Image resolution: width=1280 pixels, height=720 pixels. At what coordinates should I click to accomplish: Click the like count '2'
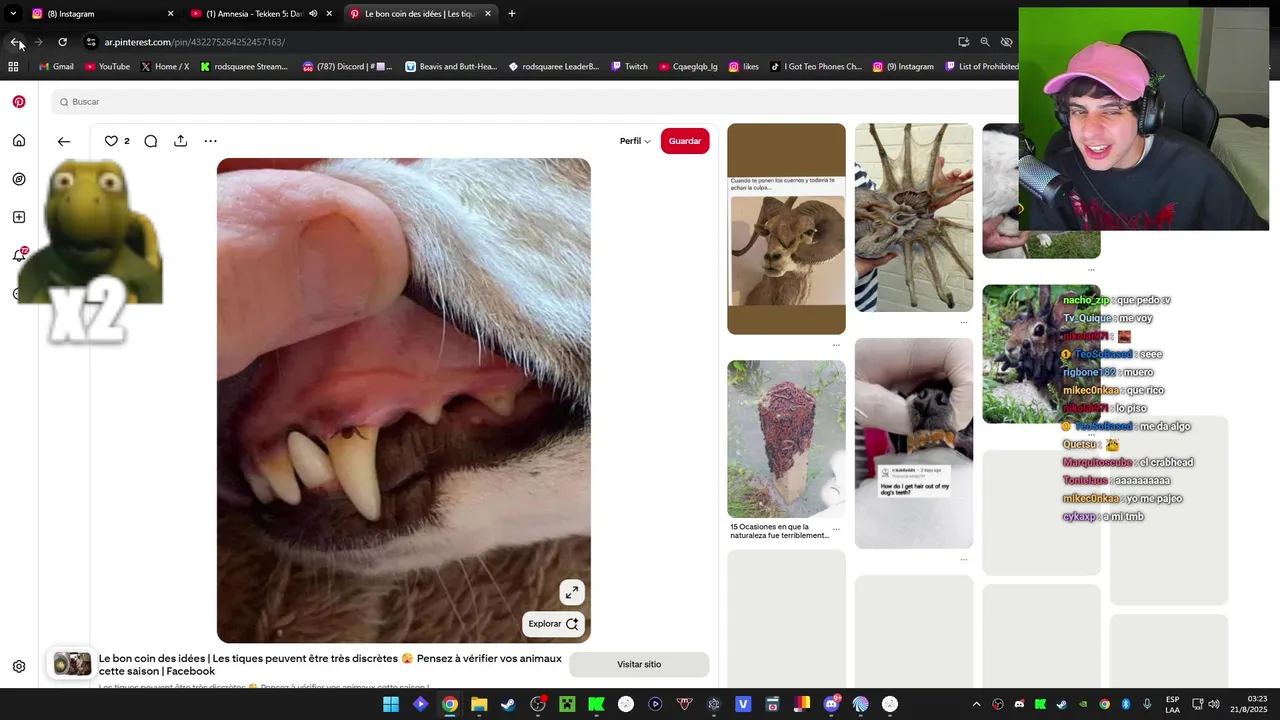pyautogui.click(x=127, y=141)
